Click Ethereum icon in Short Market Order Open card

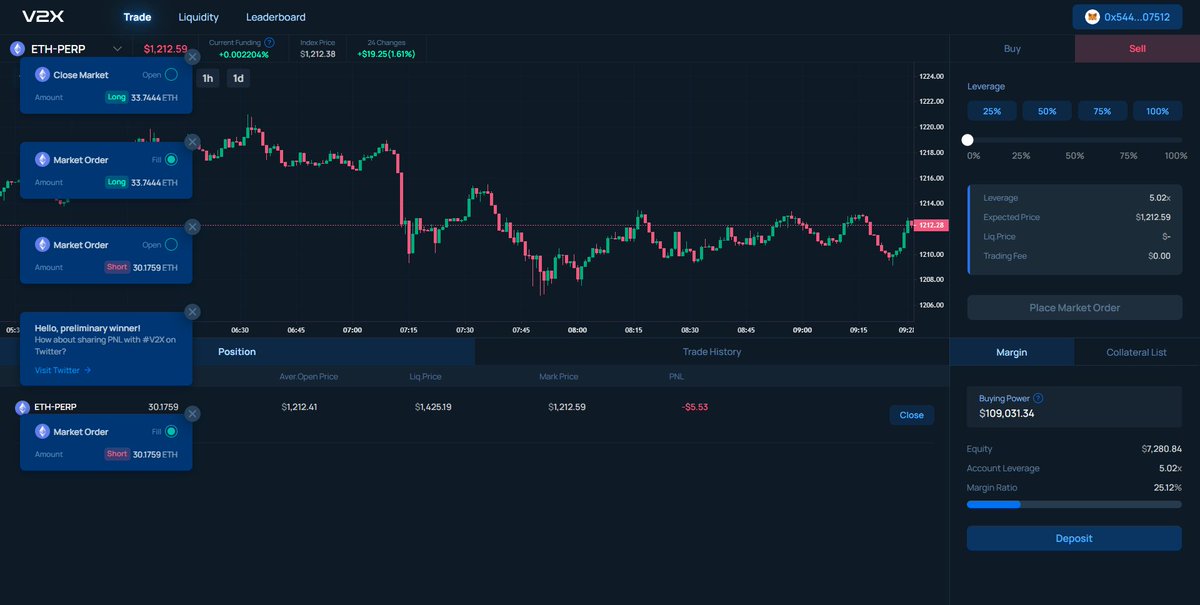42,244
